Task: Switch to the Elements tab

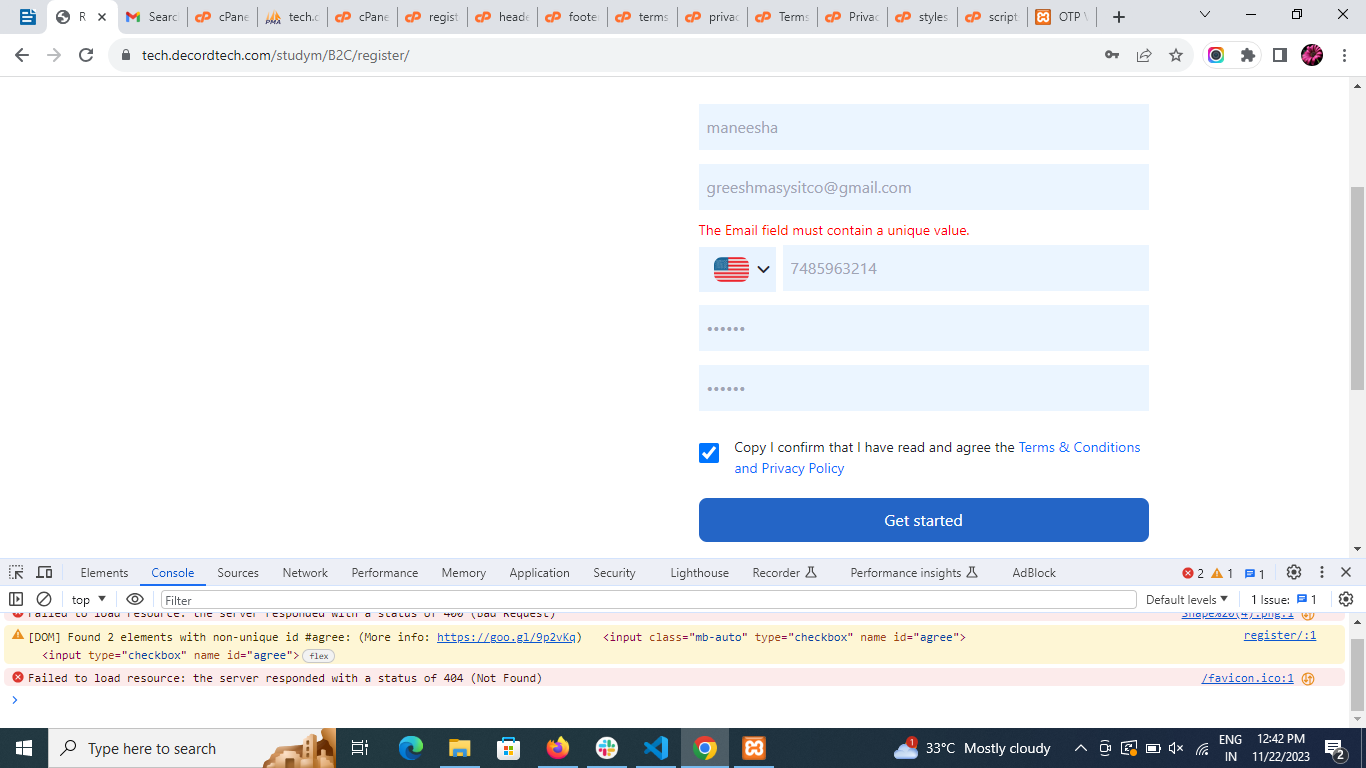Action: 104,573
